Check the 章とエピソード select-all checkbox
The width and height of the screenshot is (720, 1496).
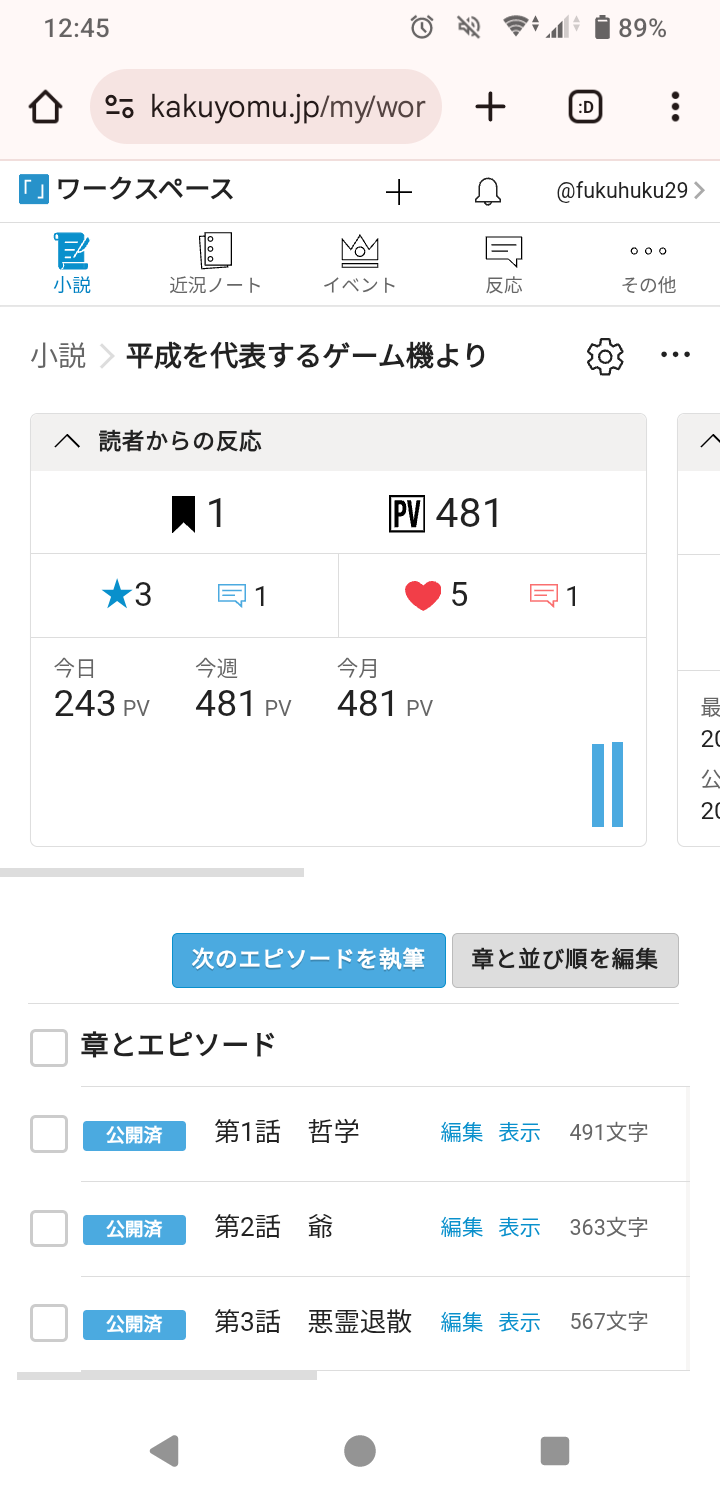point(49,1047)
